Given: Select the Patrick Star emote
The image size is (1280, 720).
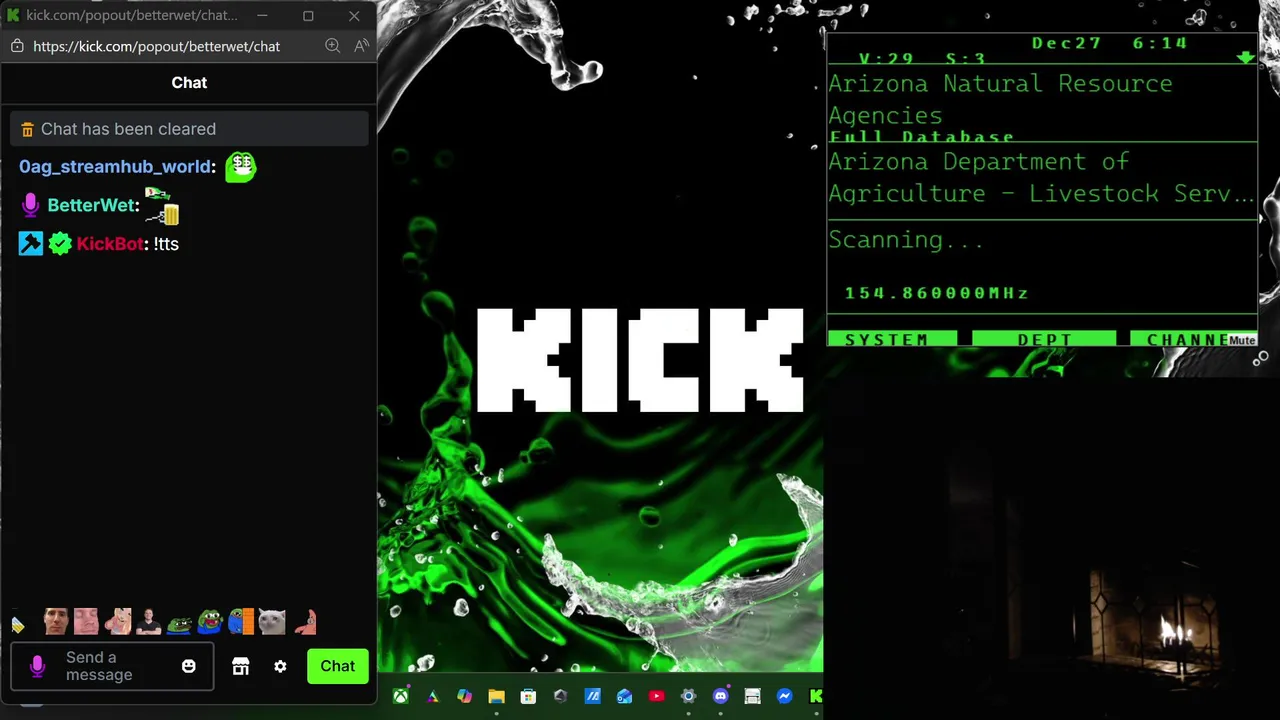Looking at the screenshot, I should 306,622.
